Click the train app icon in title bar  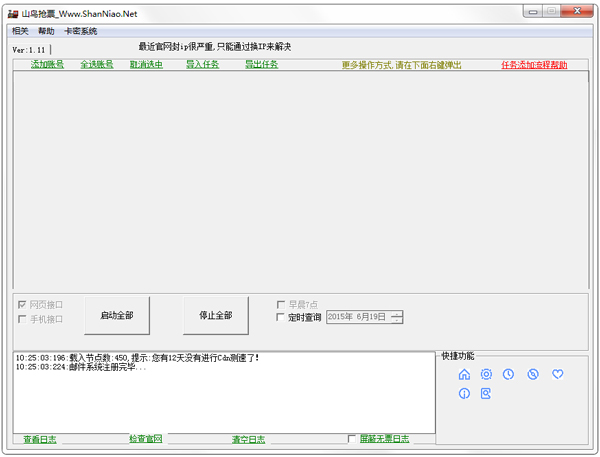tap(13, 14)
